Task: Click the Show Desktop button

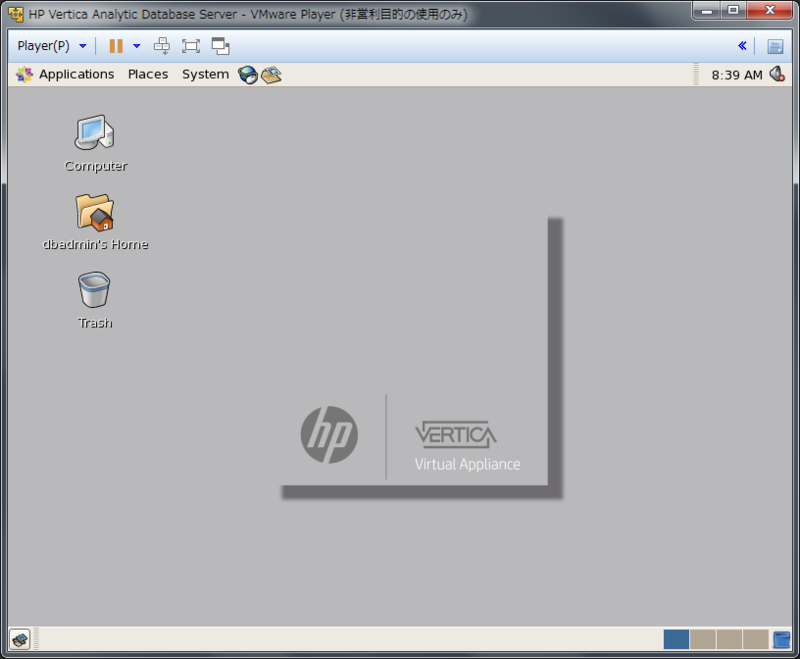Action: [x=20, y=639]
